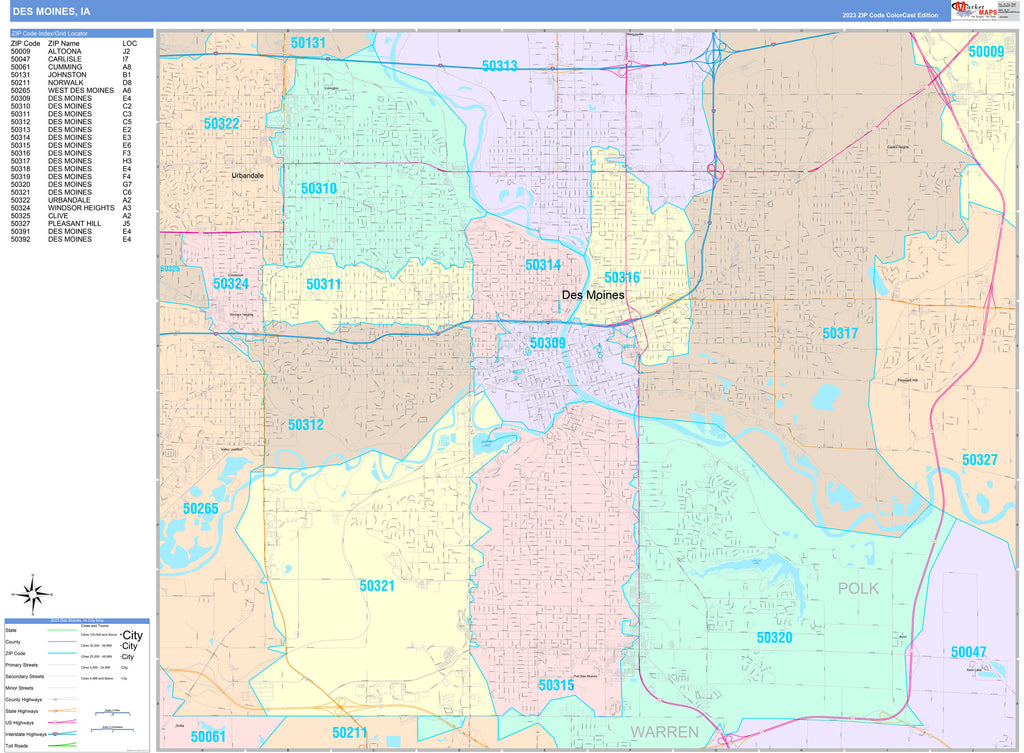Click the 50321 ZIP label on map

tap(377, 586)
